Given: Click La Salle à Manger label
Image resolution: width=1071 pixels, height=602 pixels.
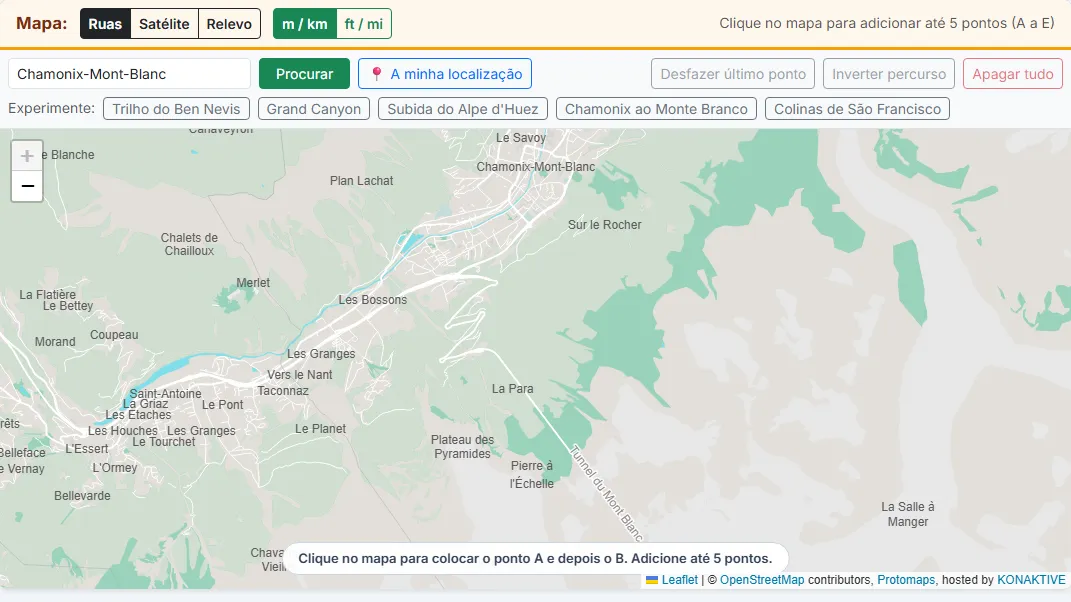Looking at the screenshot, I should pyautogui.click(x=908, y=514).
